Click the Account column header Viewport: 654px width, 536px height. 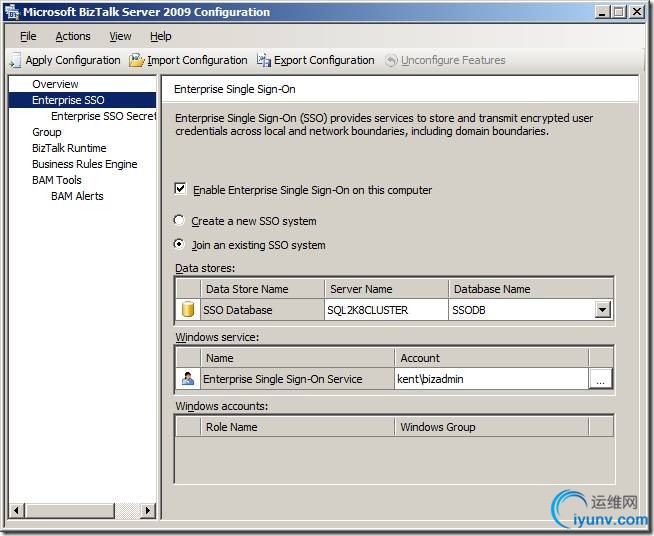coord(491,358)
